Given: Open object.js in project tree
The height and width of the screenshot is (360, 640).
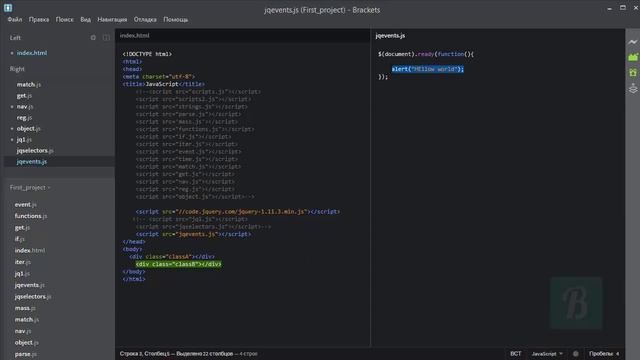Looking at the screenshot, I should pos(27,342).
